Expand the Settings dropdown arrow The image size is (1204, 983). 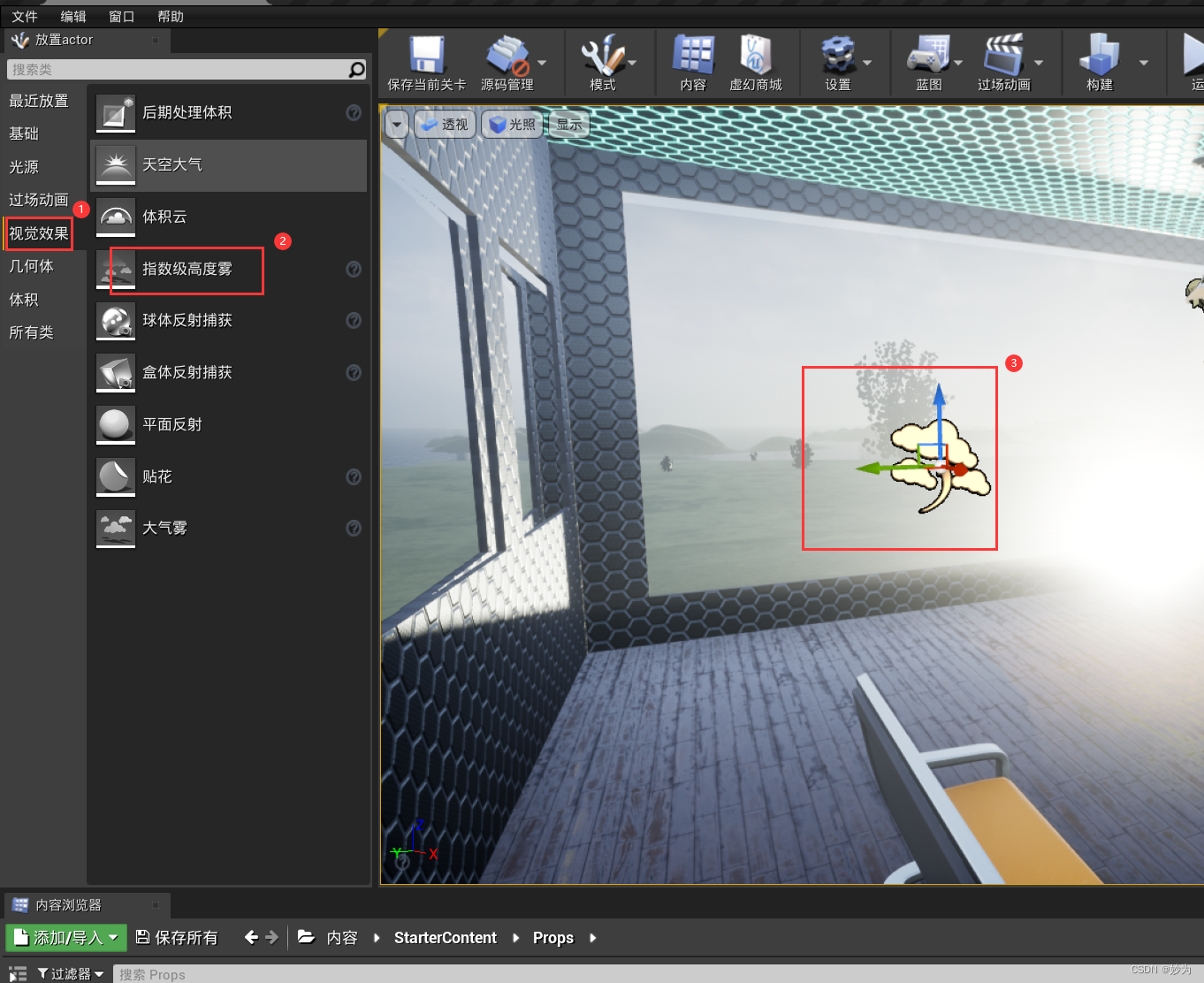(867, 62)
